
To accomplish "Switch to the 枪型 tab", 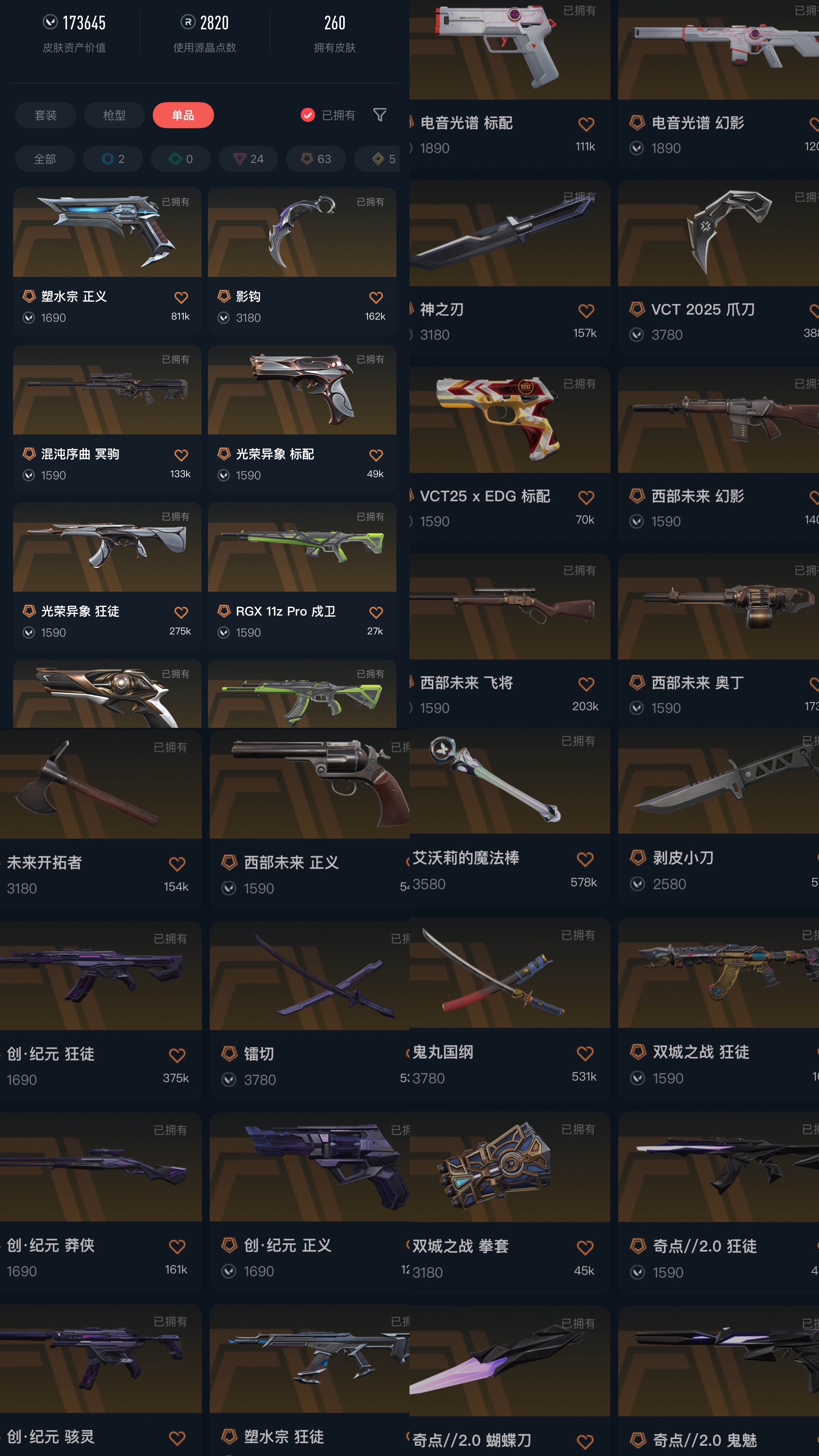I will click(114, 115).
